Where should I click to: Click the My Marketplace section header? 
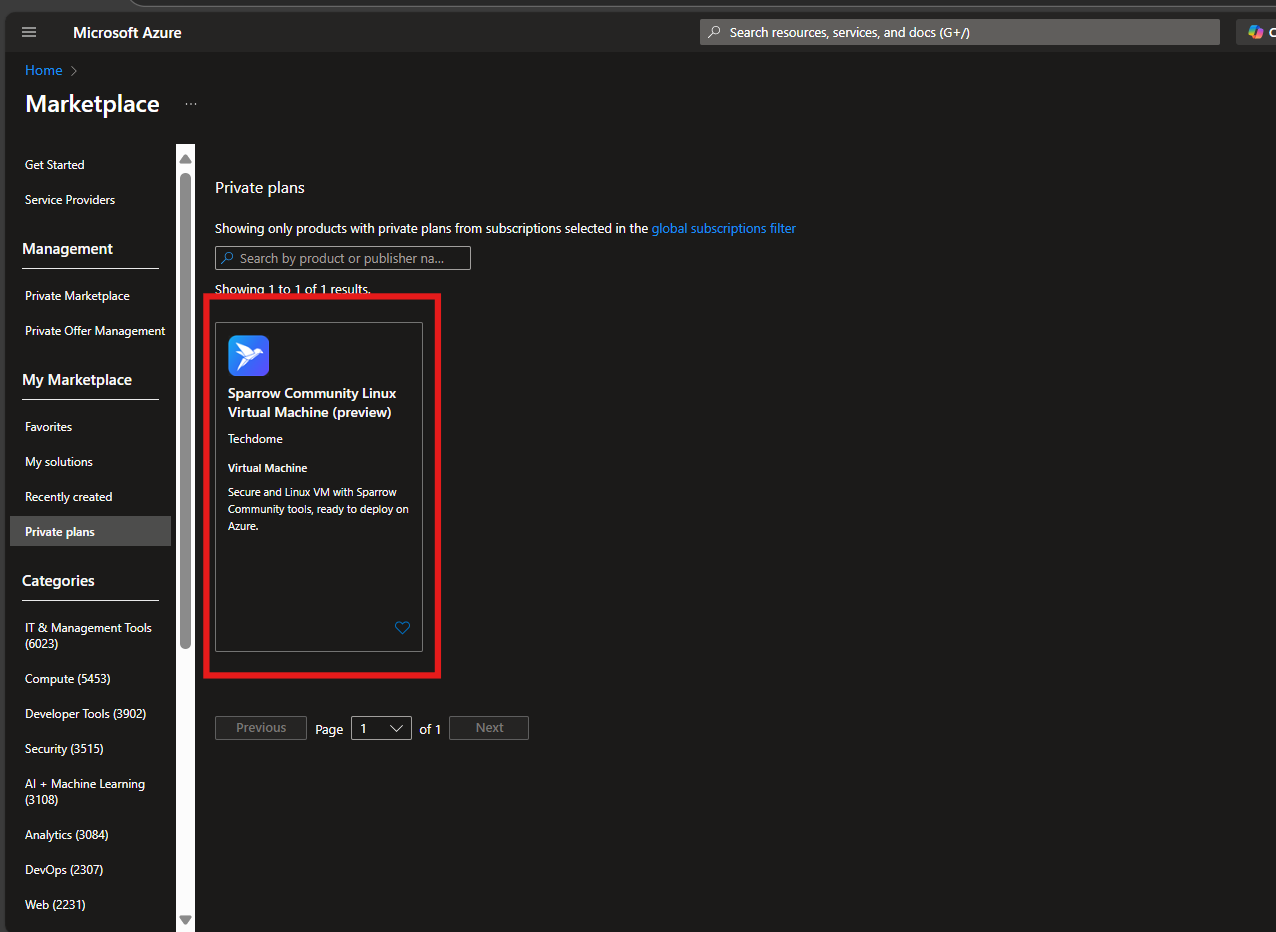(77, 380)
